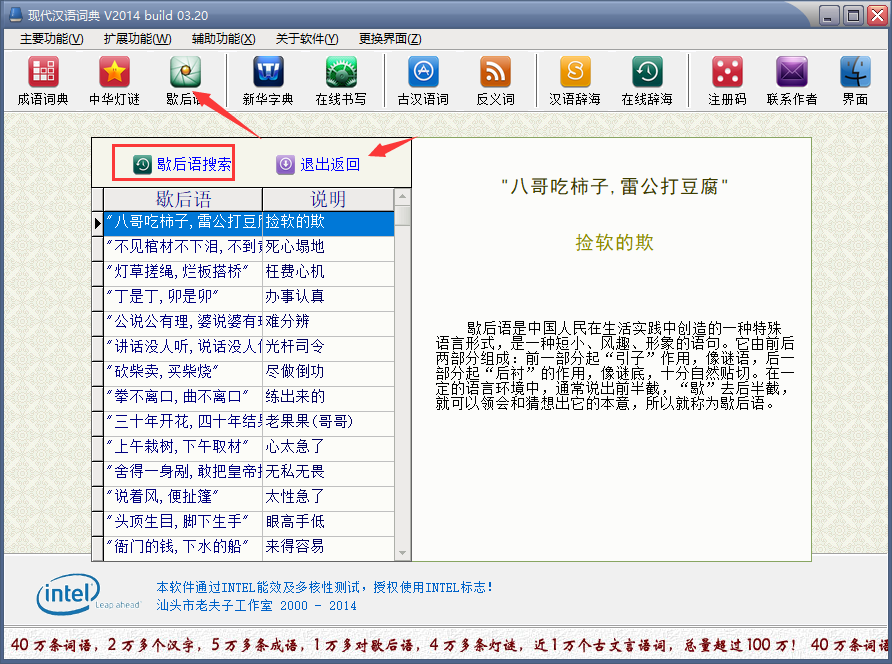The width and height of the screenshot is (892, 664).
Task: Click the 退出返回 exit button
Action: [x=318, y=164]
